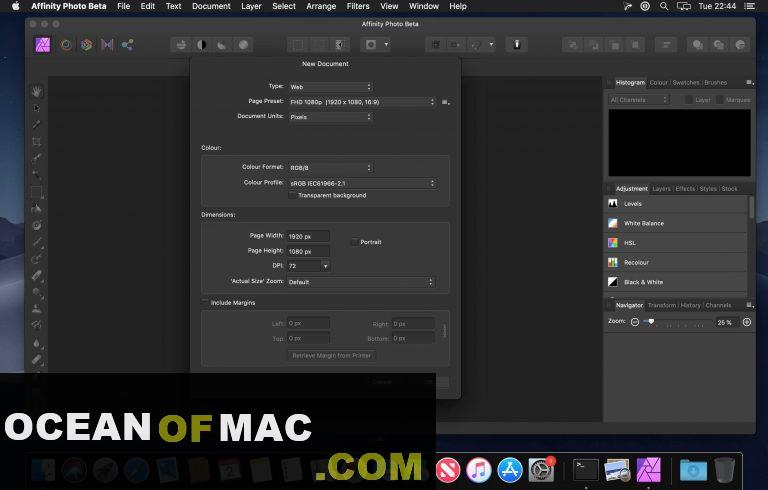Enable Transparent background checkbox

(x=292, y=195)
